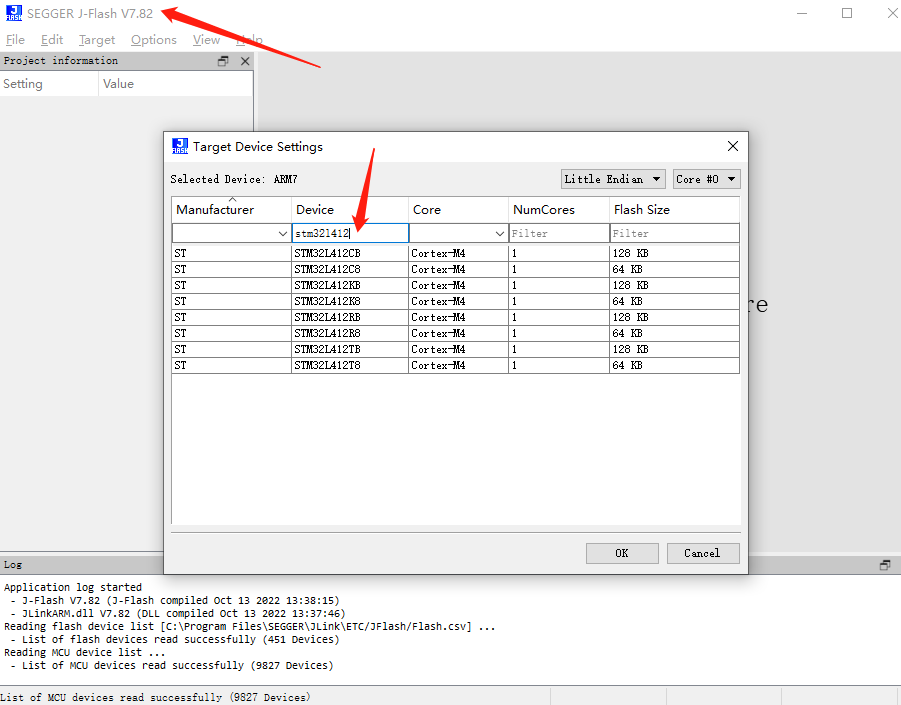Confirm with the OK button
Viewport: 901px width, 705px height.
coord(622,553)
